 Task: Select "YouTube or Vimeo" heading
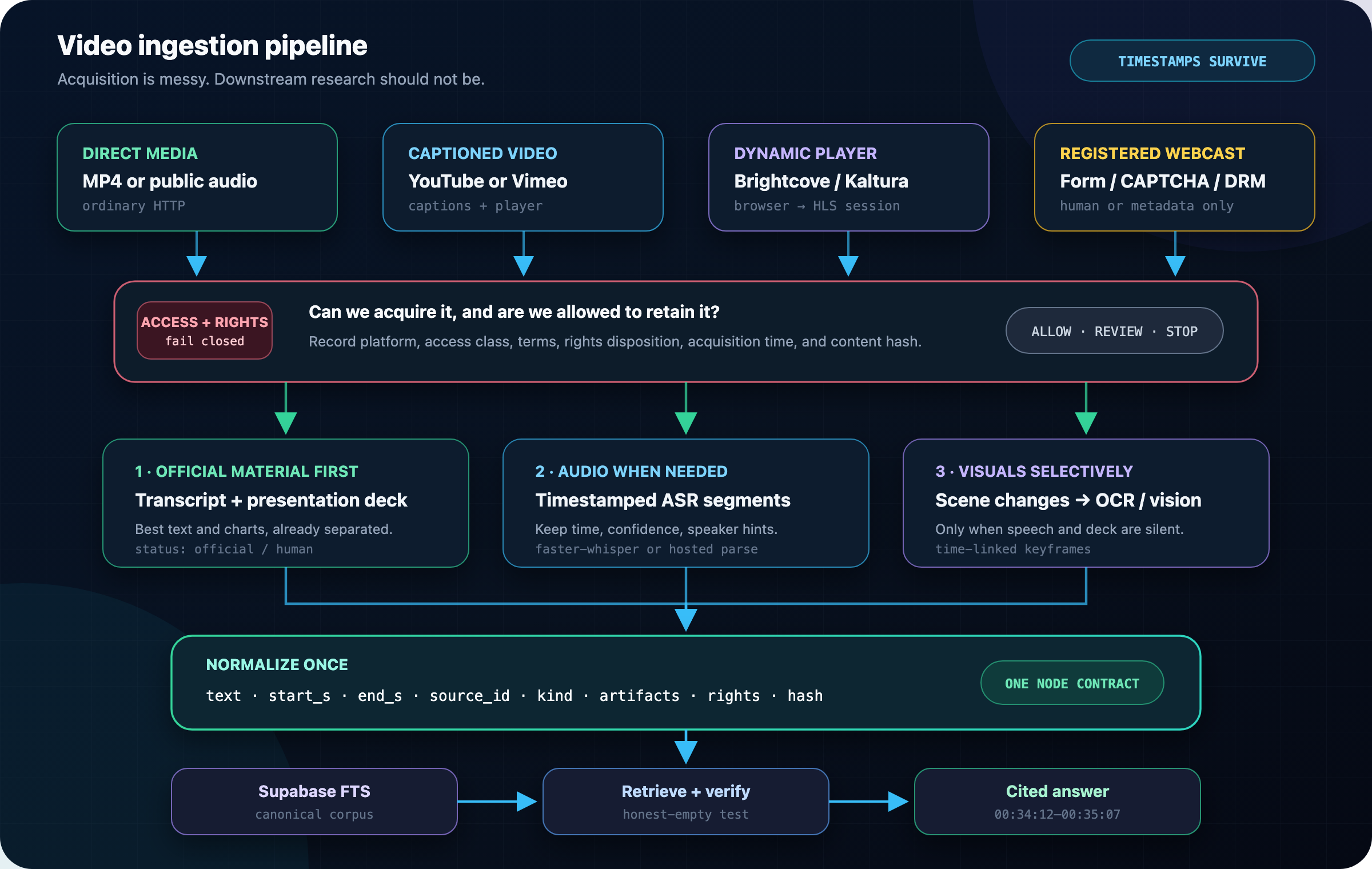tap(488, 181)
